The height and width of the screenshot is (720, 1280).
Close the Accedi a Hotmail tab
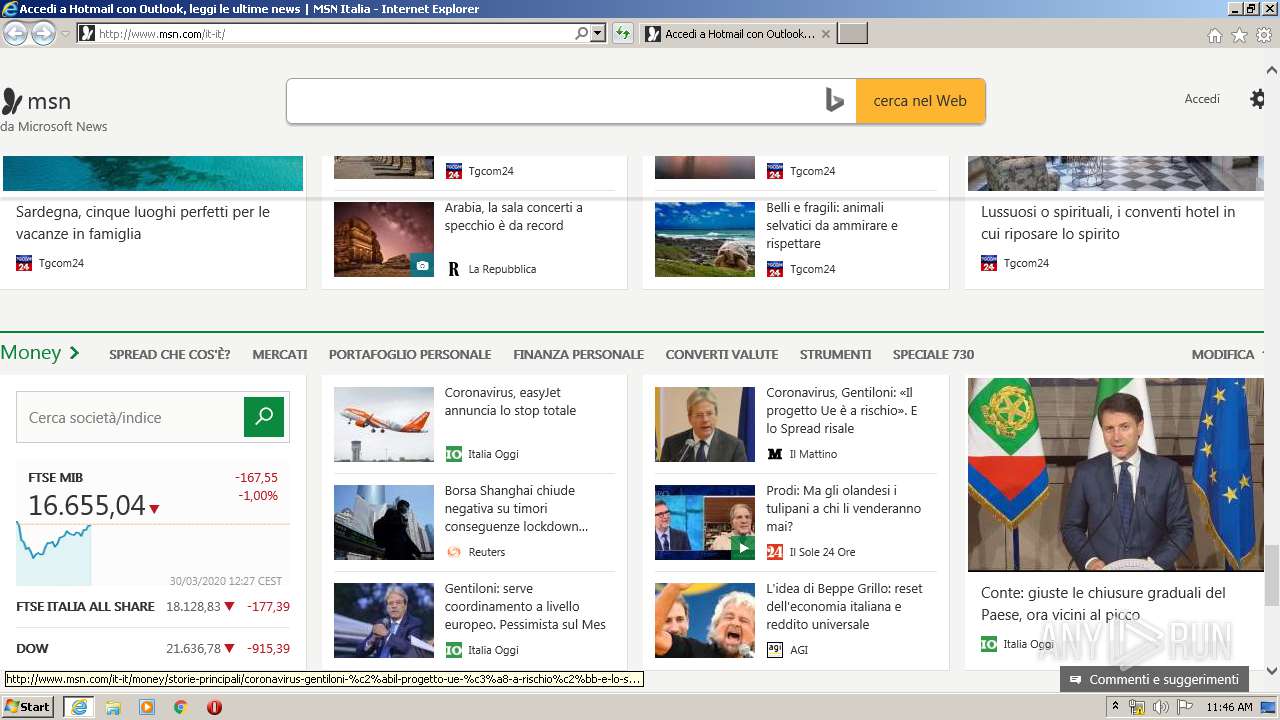[x=825, y=34]
